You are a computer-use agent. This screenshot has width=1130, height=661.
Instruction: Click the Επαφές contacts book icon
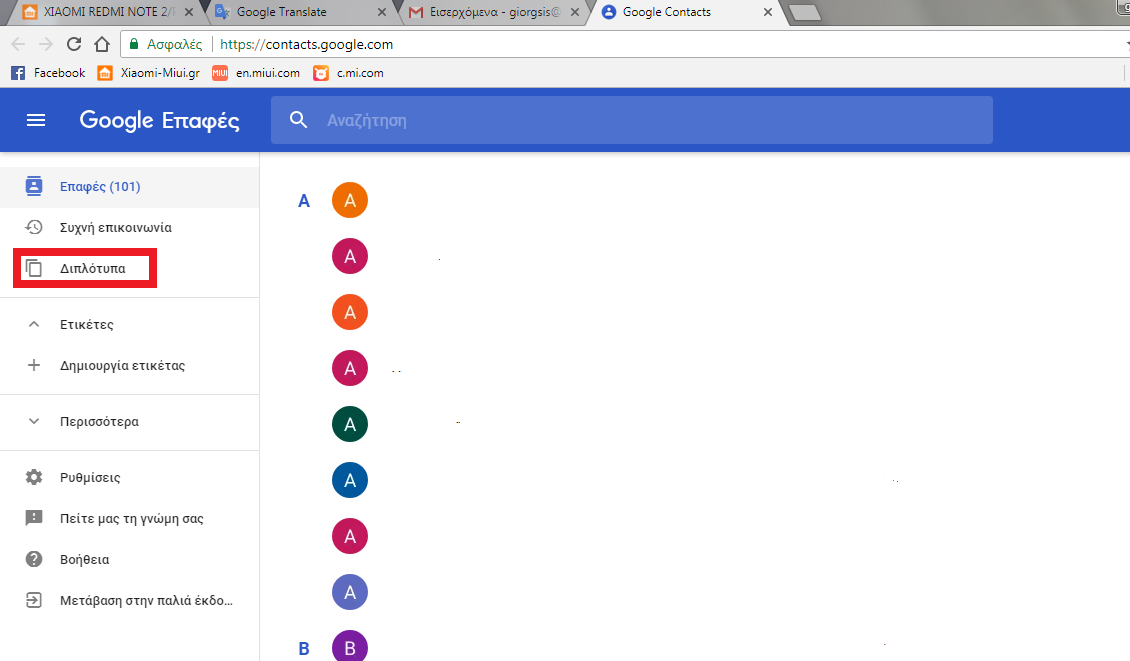pyautogui.click(x=34, y=186)
